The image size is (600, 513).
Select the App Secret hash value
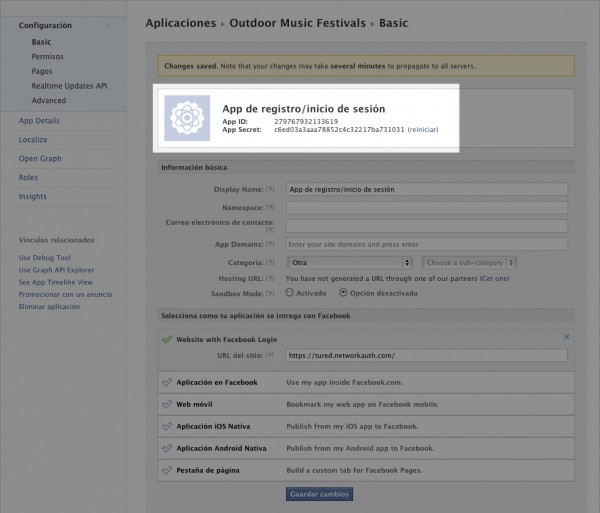(x=339, y=129)
